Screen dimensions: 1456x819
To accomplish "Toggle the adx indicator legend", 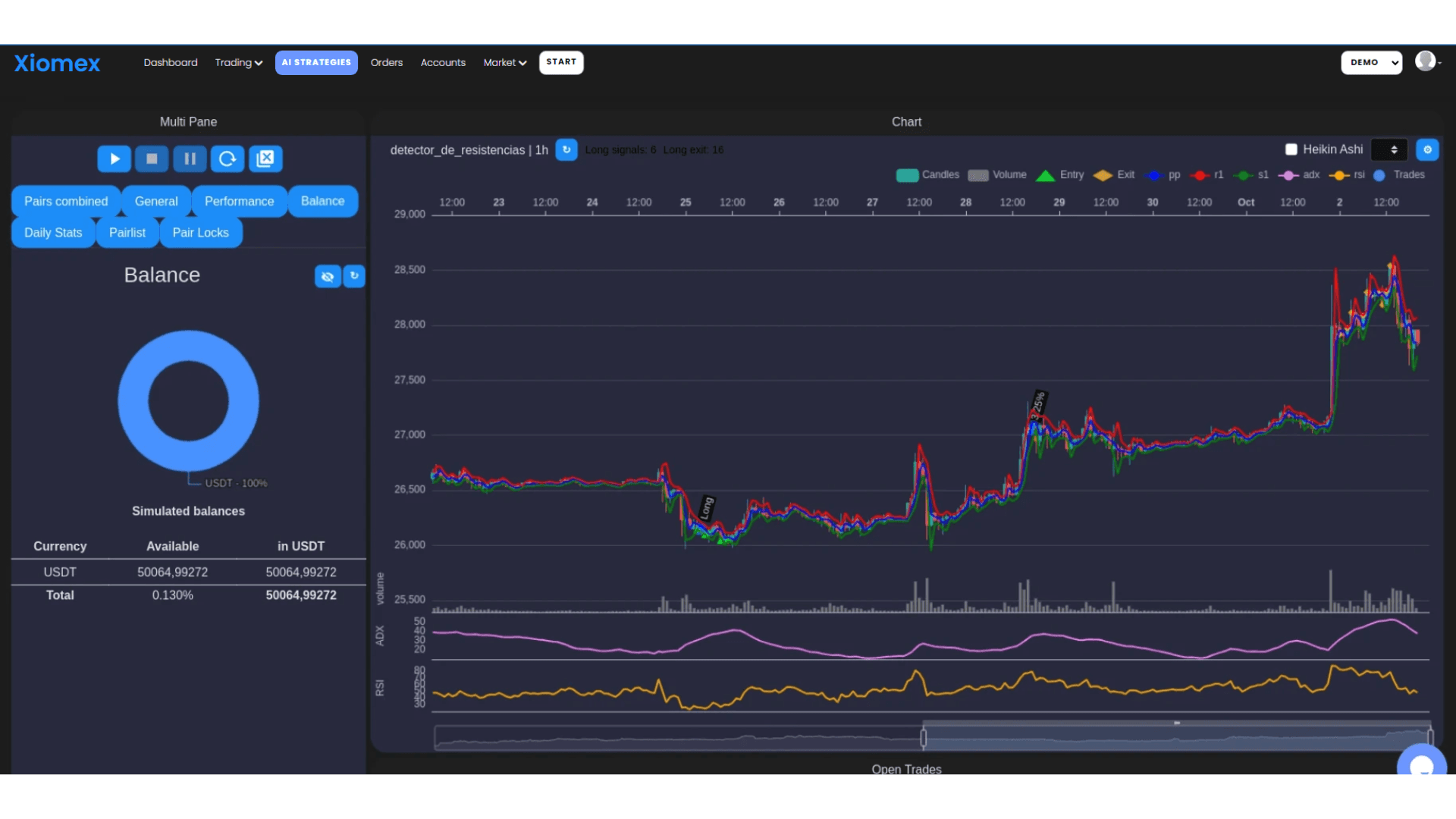I will (x=1299, y=175).
